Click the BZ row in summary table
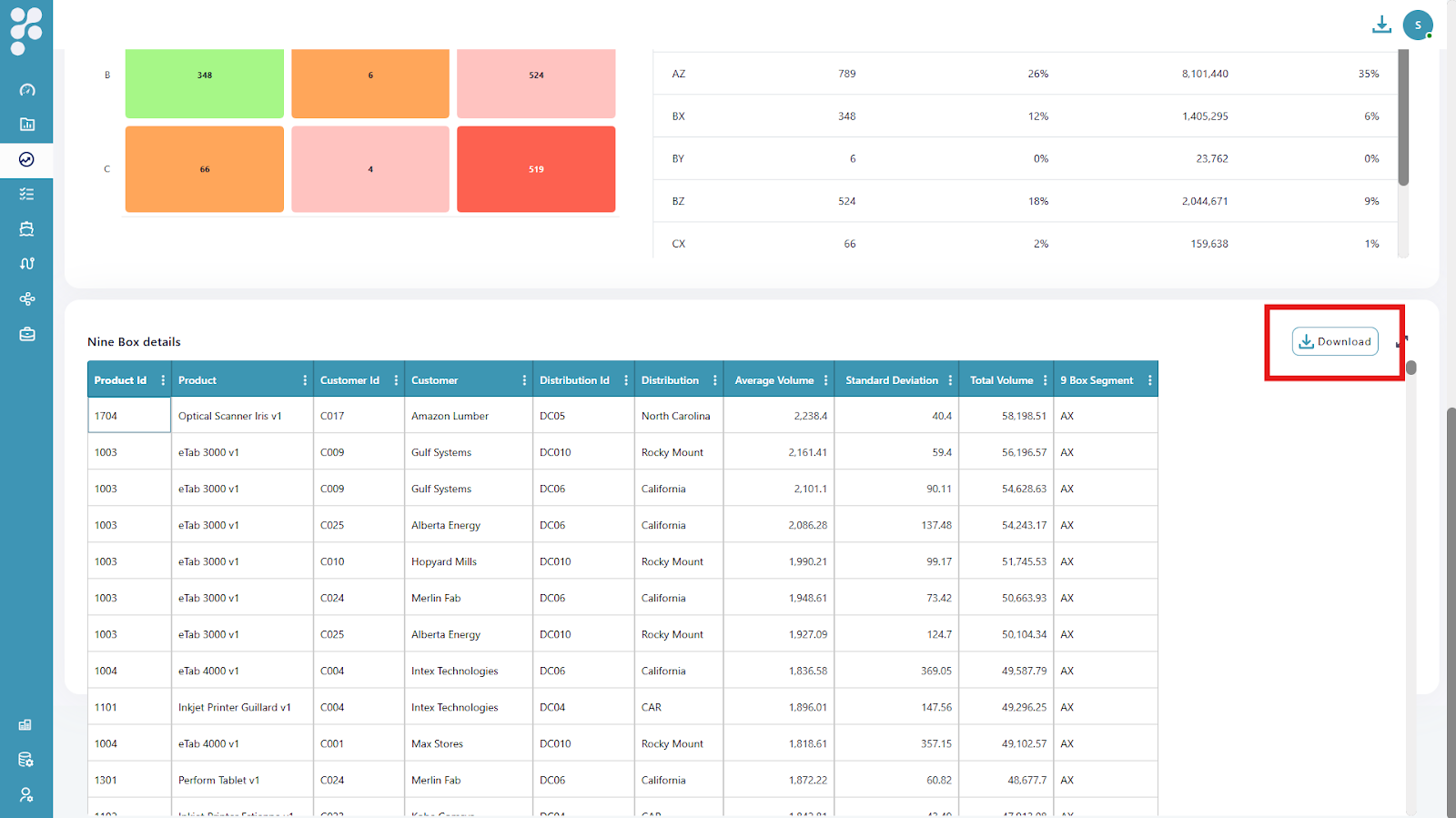The image size is (1456, 818). pos(1025,201)
